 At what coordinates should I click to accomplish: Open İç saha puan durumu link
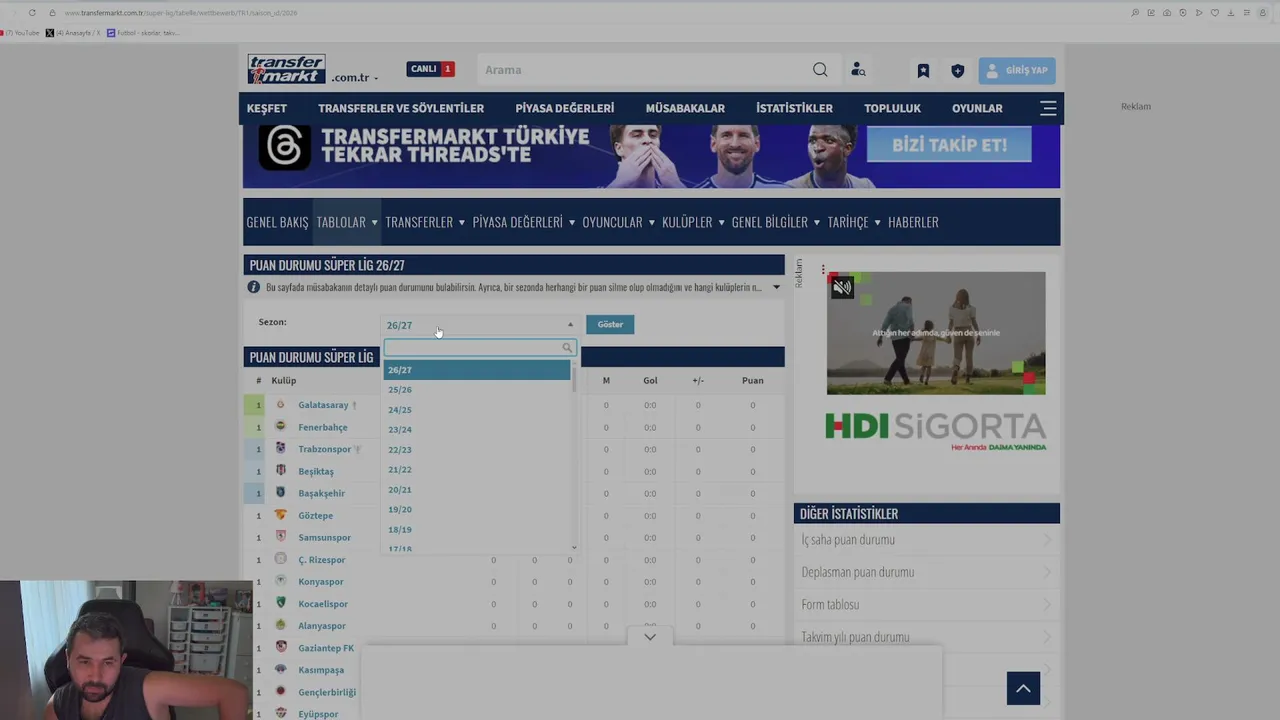(x=848, y=540)
